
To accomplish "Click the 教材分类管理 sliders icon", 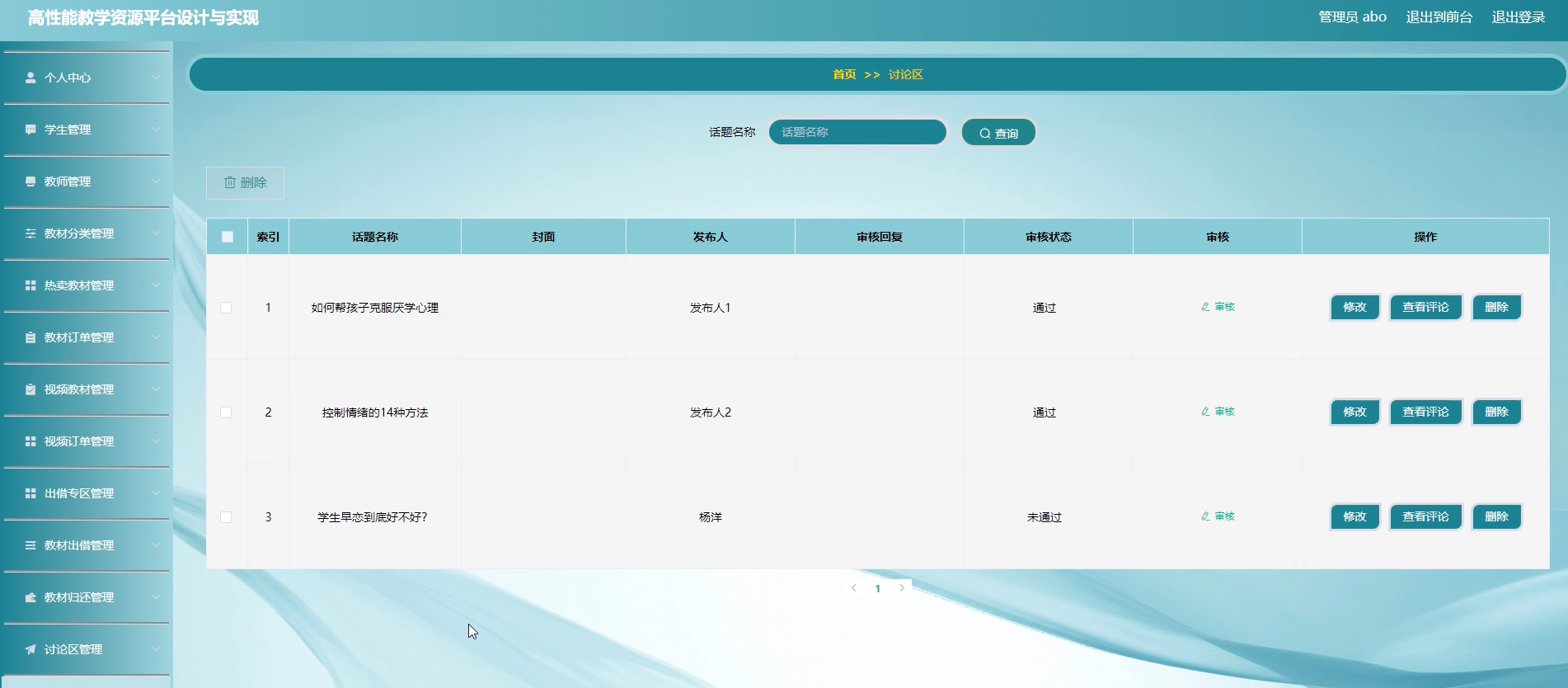I will 31,233.
